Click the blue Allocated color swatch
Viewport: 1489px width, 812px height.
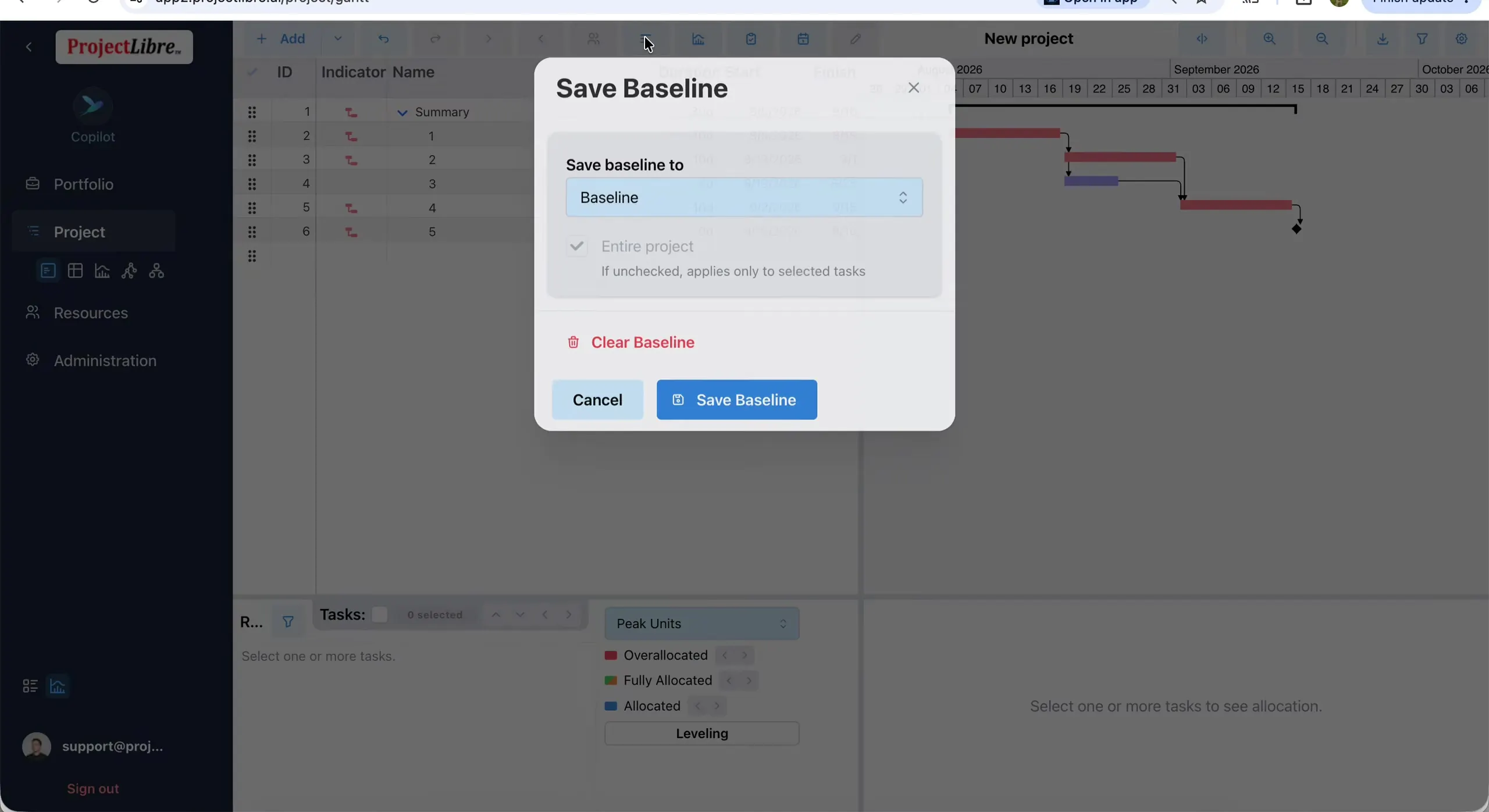pyautogui.click(x=610, y=706)
